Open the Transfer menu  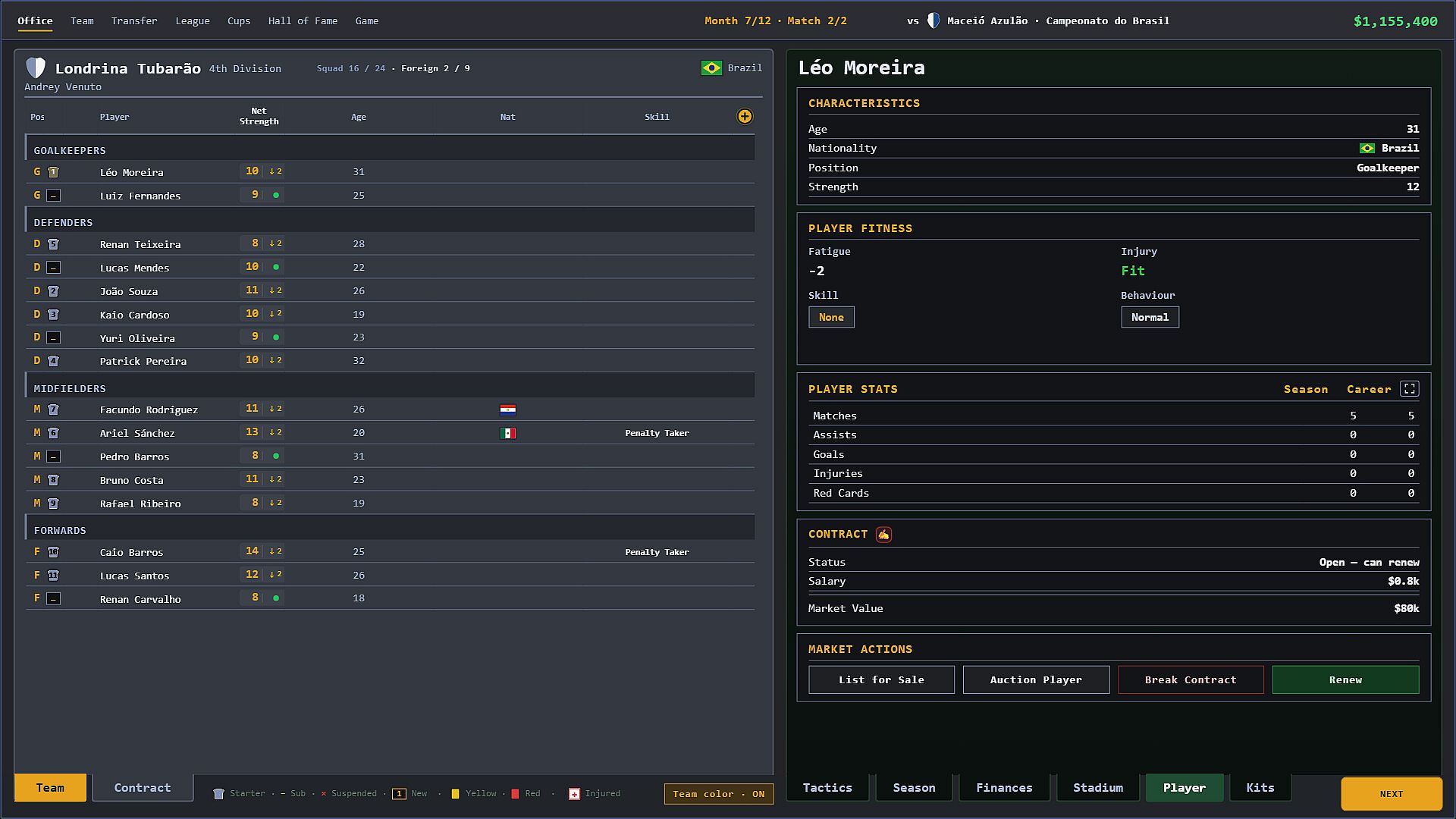[134, 21]
